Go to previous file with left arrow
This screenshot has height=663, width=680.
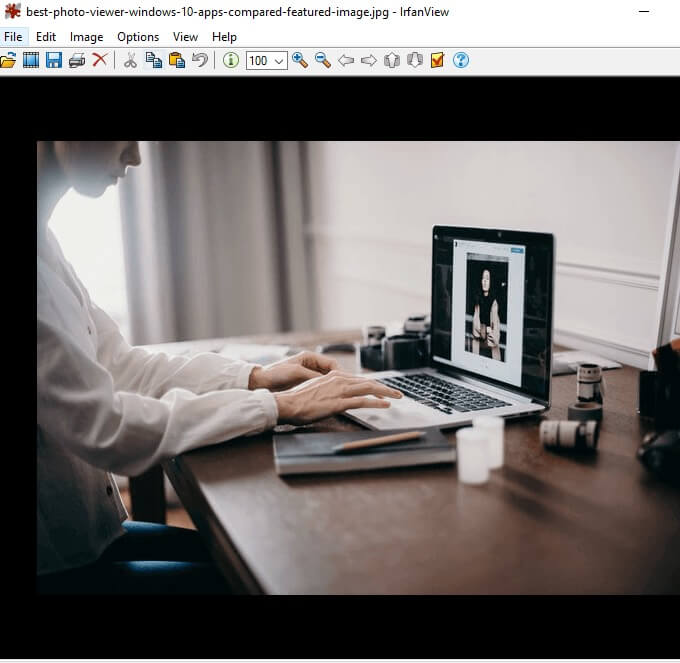click(346, 60)
